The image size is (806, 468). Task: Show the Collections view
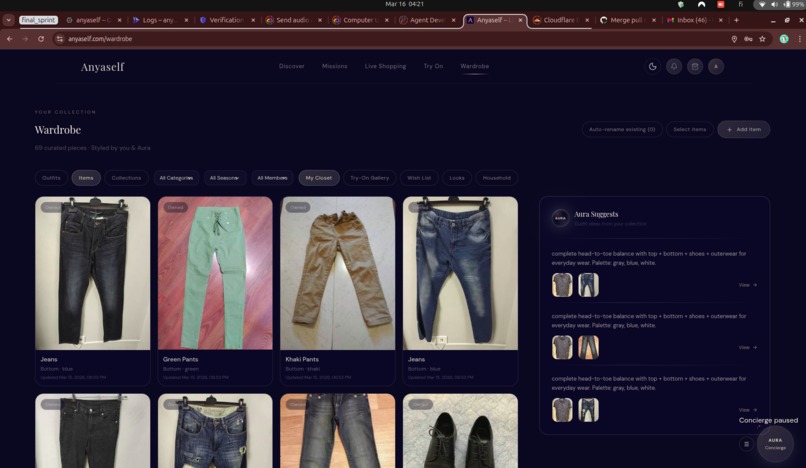coord(126,178)
